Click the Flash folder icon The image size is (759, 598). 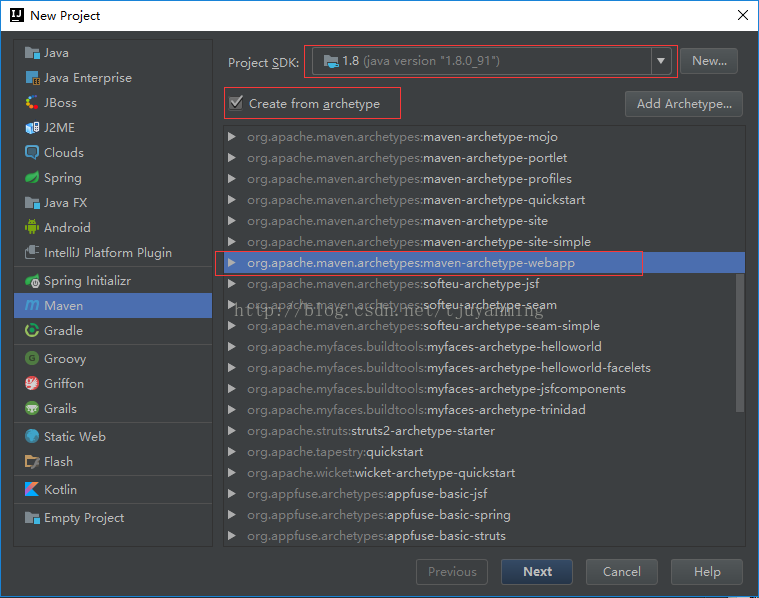point(32,462)
